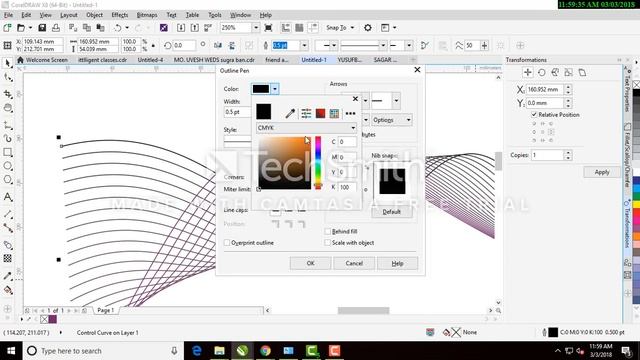640x360 pixels.
Task: Open the outline Color dropdown arrow
Action: pyautogui.click(x=275, y=89)
